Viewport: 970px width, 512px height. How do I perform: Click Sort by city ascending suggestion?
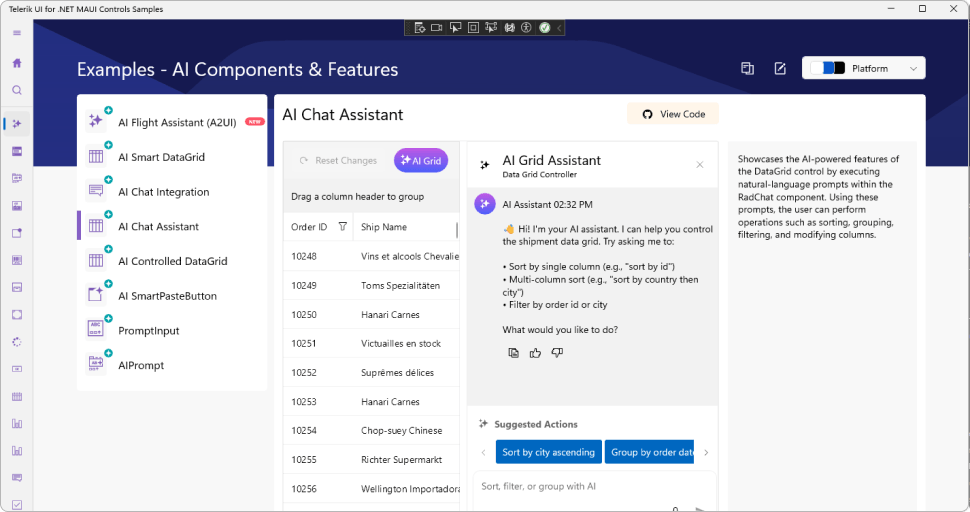(x=548, y=452)
